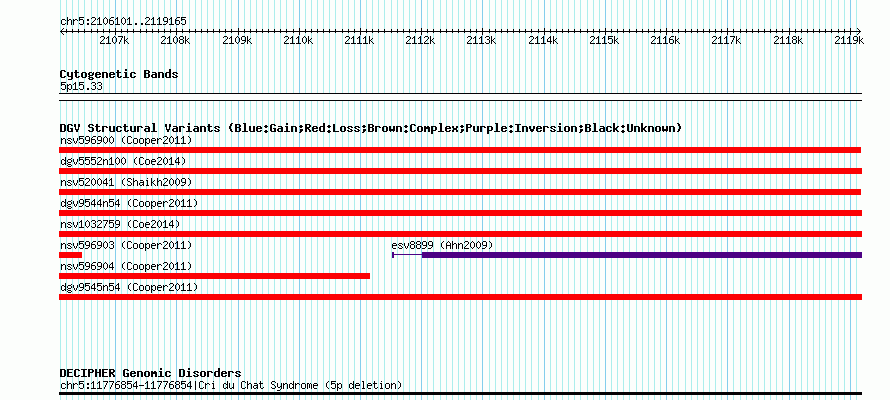Screen dimensions: 890x400
Task: Click the 2109k ruler tick
Action: [x=237, y=40]
